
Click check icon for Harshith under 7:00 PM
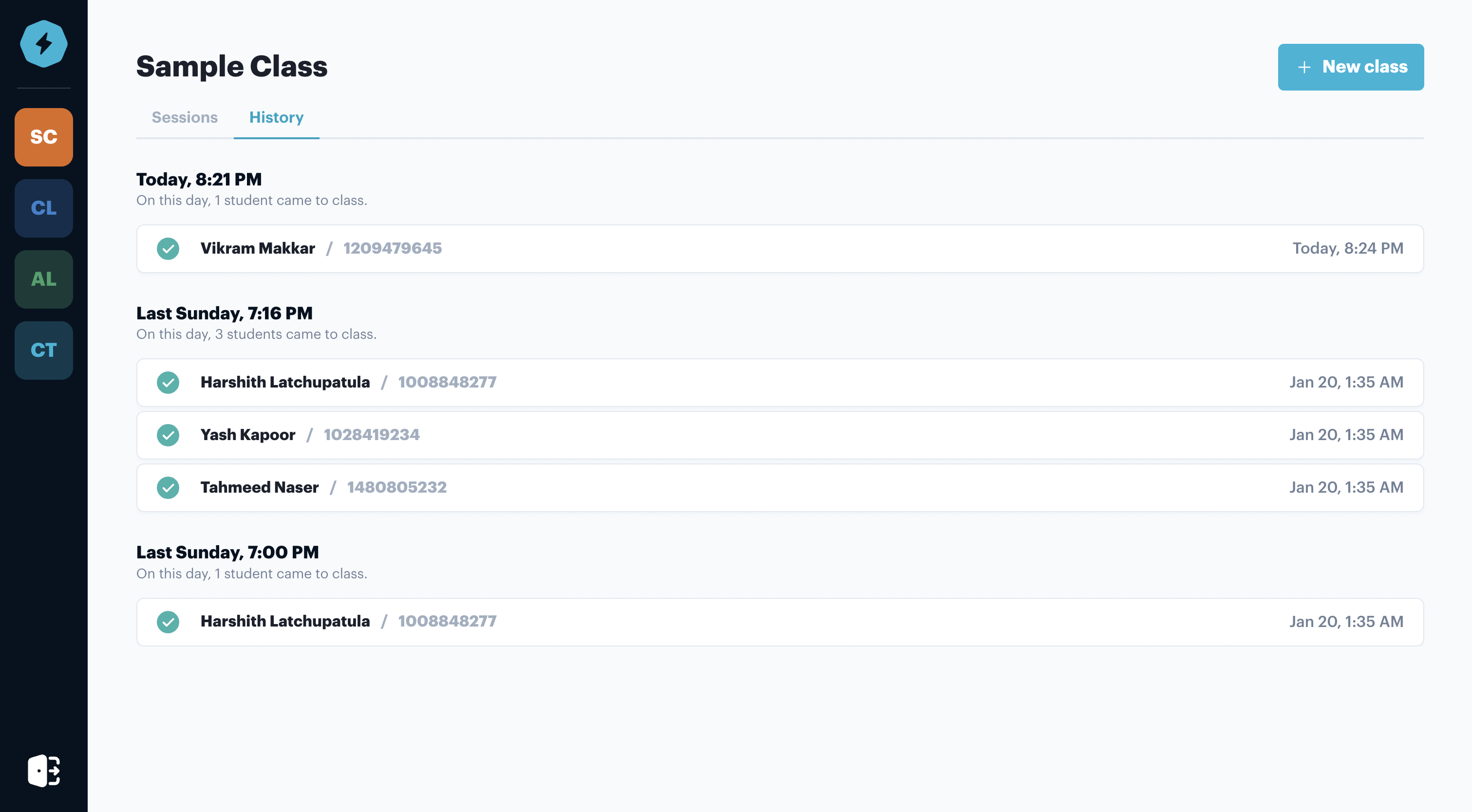click(x=168, y=622)
